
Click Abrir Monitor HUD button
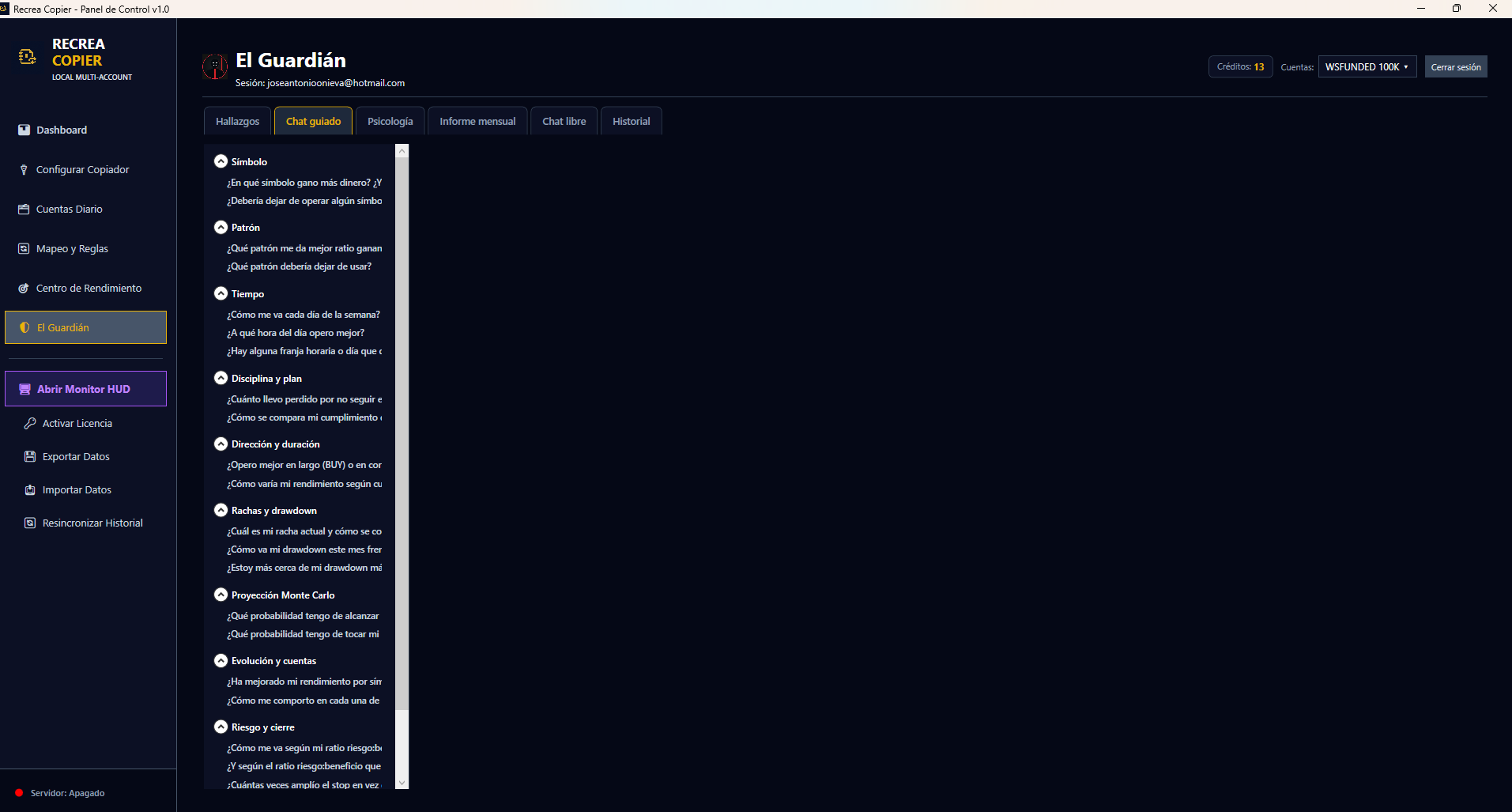tap(85, 389)
